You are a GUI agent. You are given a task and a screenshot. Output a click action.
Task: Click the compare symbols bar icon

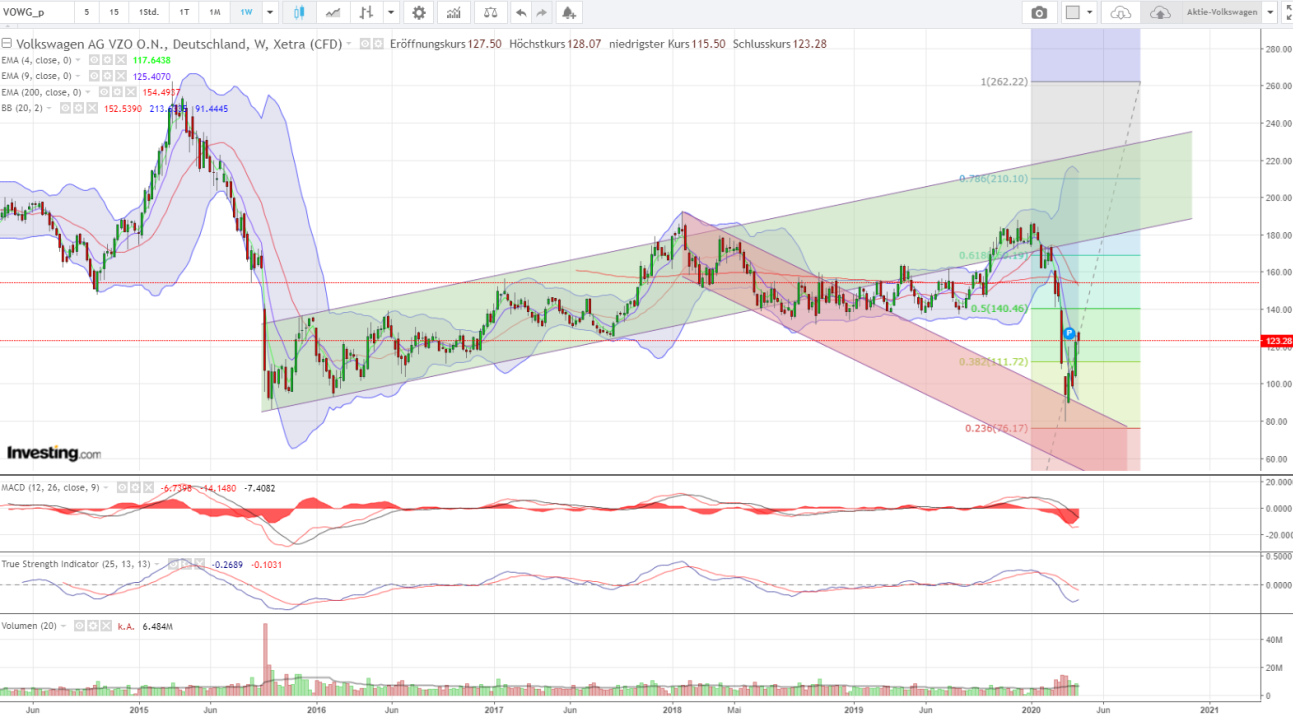366,13
